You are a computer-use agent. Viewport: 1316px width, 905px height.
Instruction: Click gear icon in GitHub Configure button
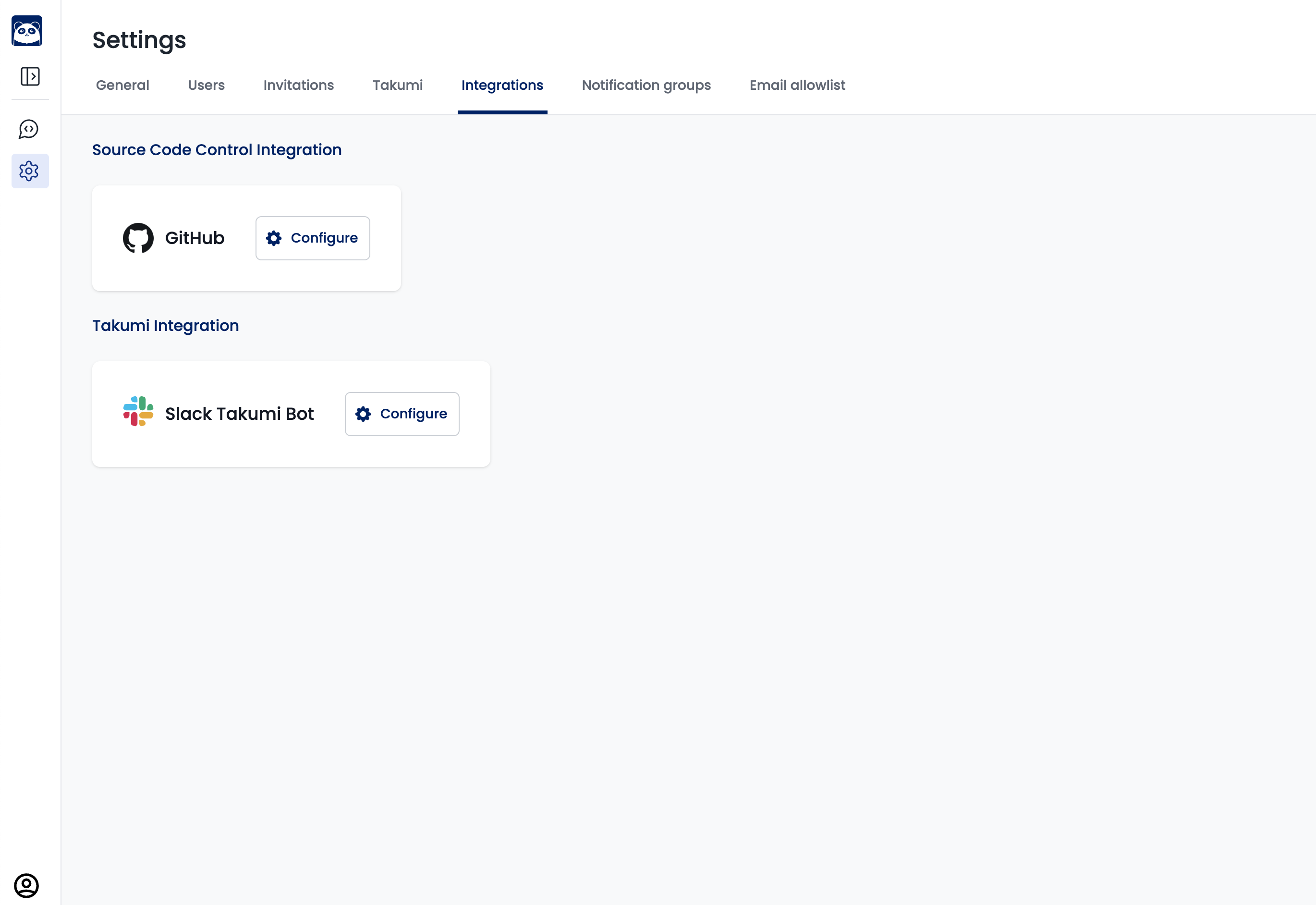[274, 238]
